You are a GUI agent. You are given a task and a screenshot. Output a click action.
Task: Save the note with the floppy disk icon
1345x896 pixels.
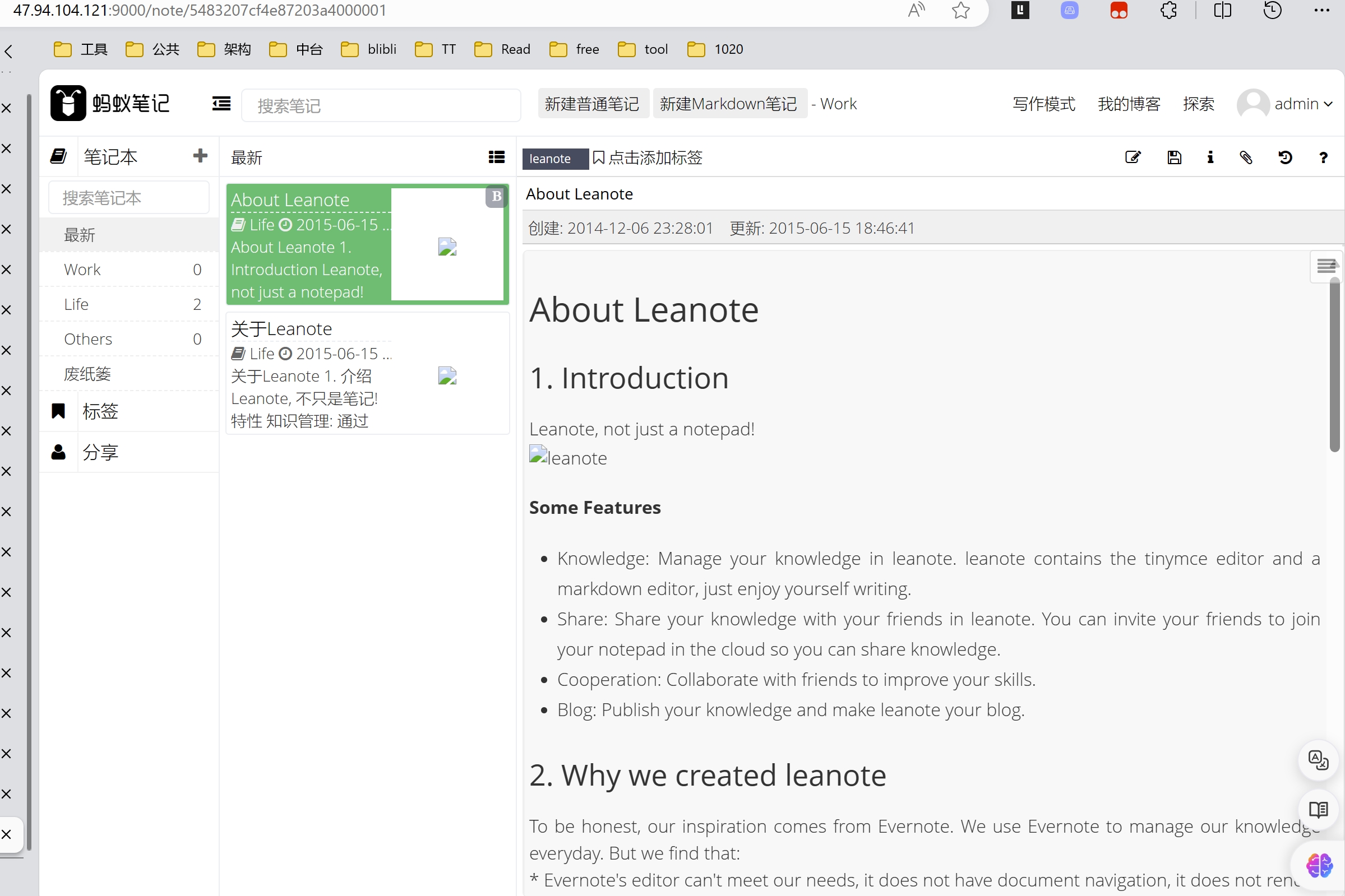[x=1174, y=157]
